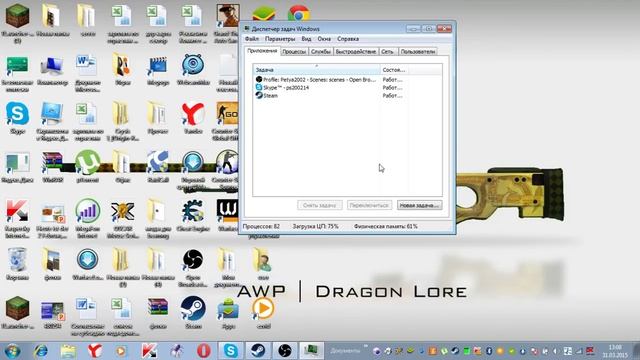Open Kaspersky from the taskbar
Screen dimensions: 640x360
149,351
